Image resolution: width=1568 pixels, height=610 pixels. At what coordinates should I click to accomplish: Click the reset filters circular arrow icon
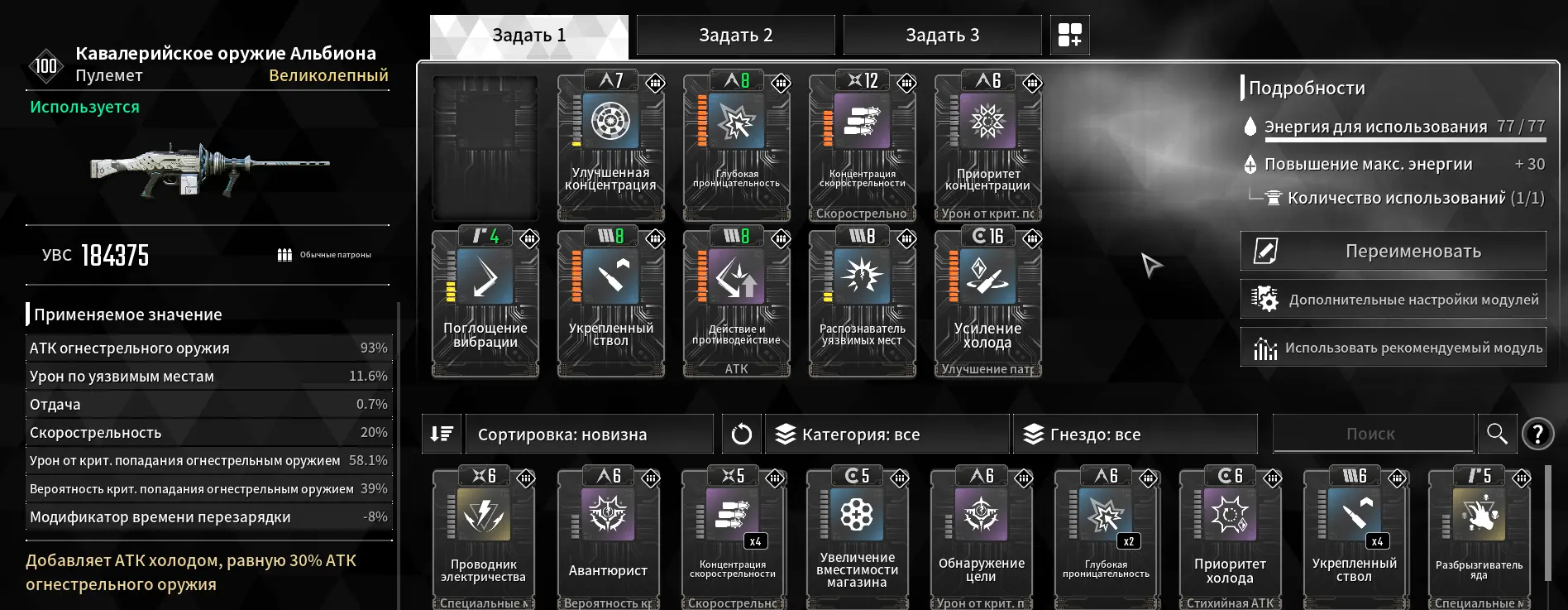pos(741,434)
